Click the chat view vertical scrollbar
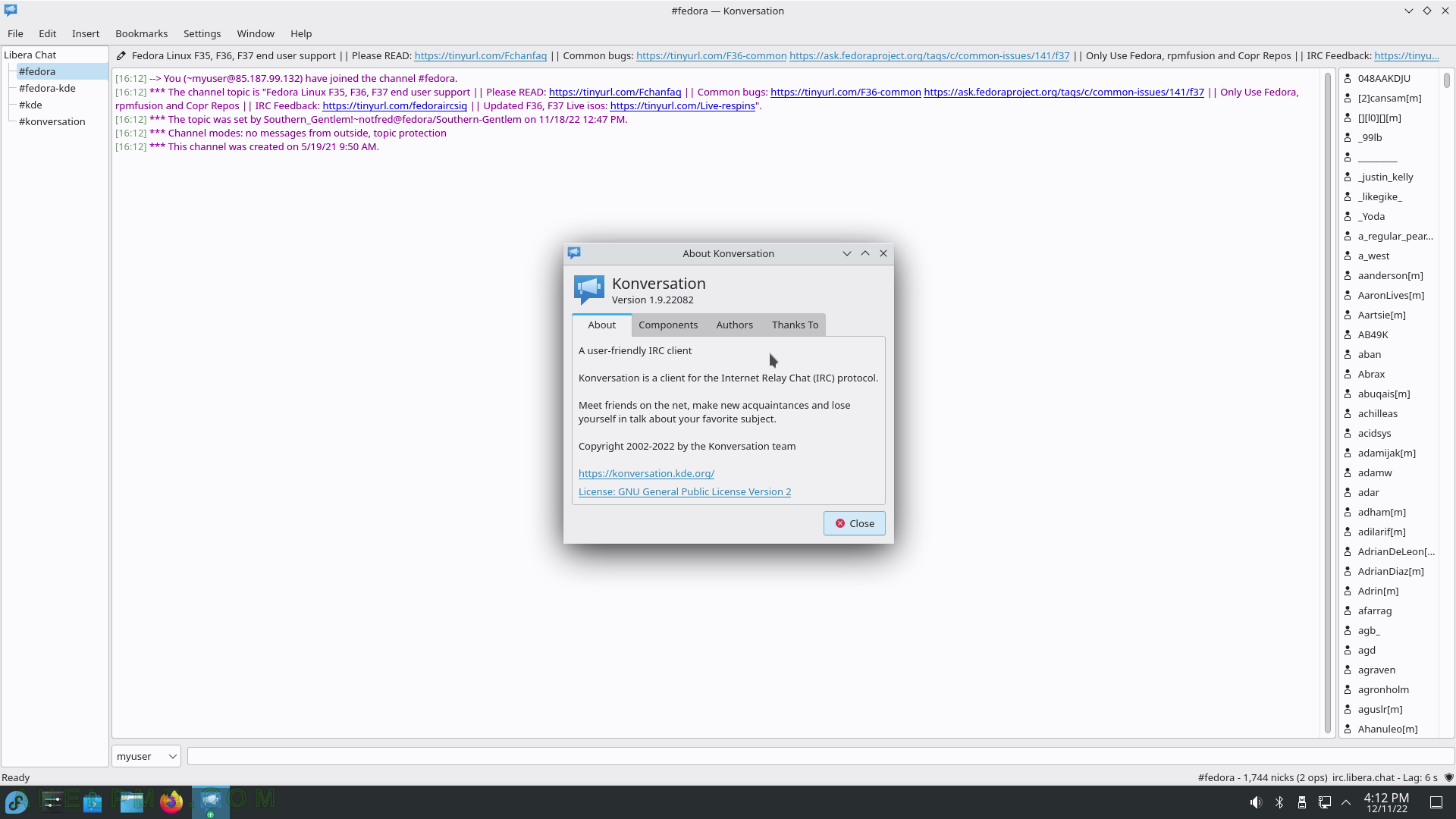The image size is (1456, 819). (1328, 402)
